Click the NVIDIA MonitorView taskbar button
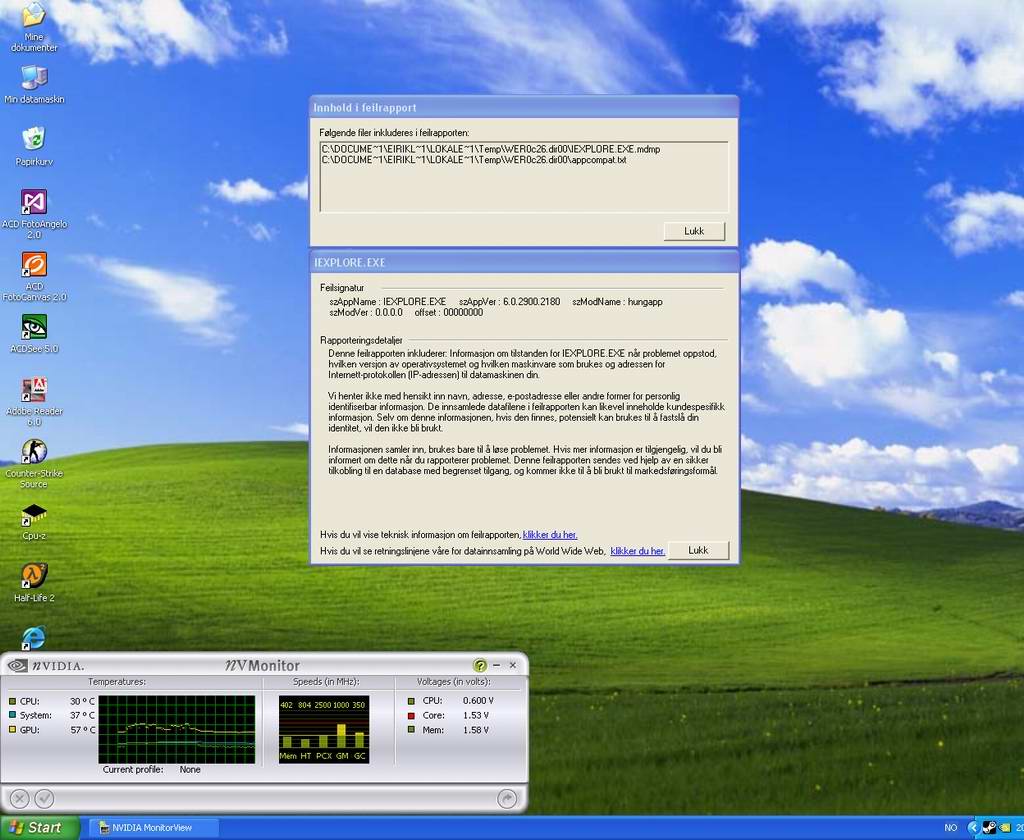 [153, 828]
